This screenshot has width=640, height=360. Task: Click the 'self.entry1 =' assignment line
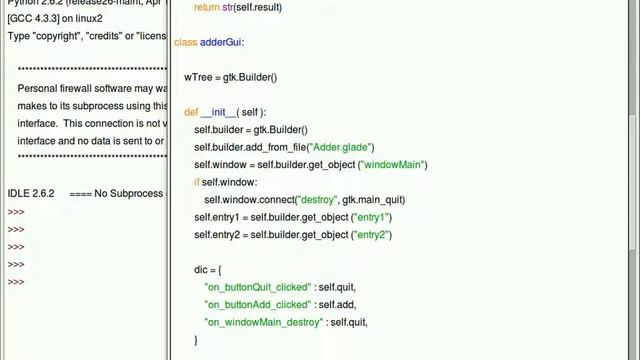[293, 218]
